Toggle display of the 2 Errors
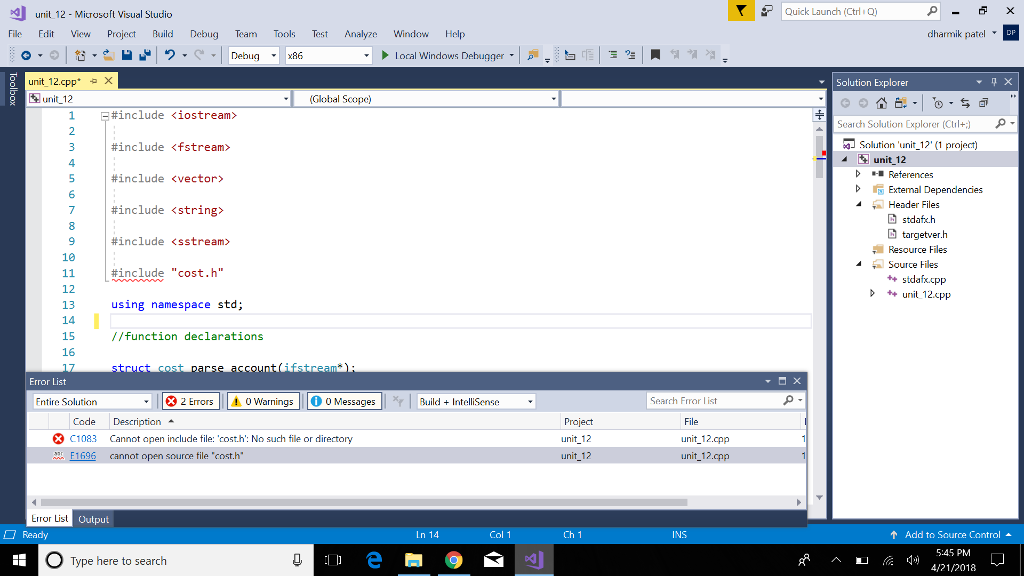 coord(189,401)
